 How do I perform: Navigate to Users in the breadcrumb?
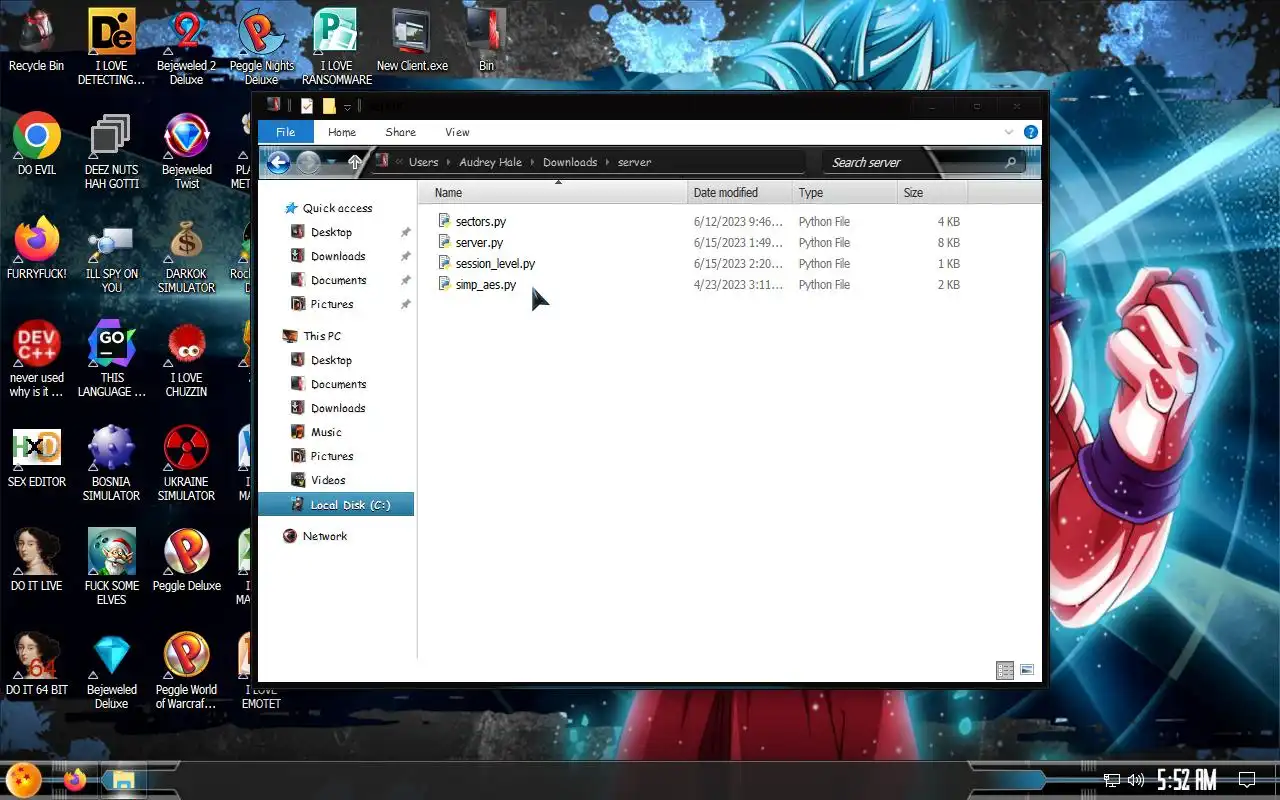coord(423,162)
